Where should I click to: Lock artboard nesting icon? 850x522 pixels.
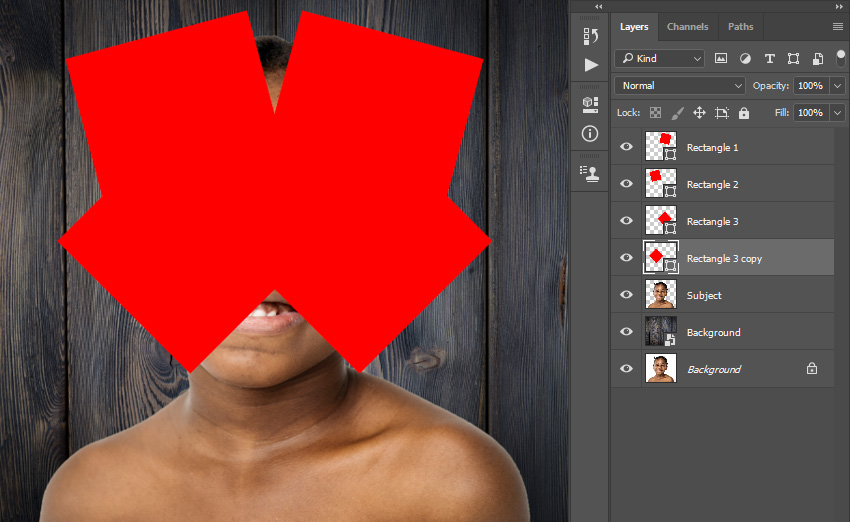(722, 113)
